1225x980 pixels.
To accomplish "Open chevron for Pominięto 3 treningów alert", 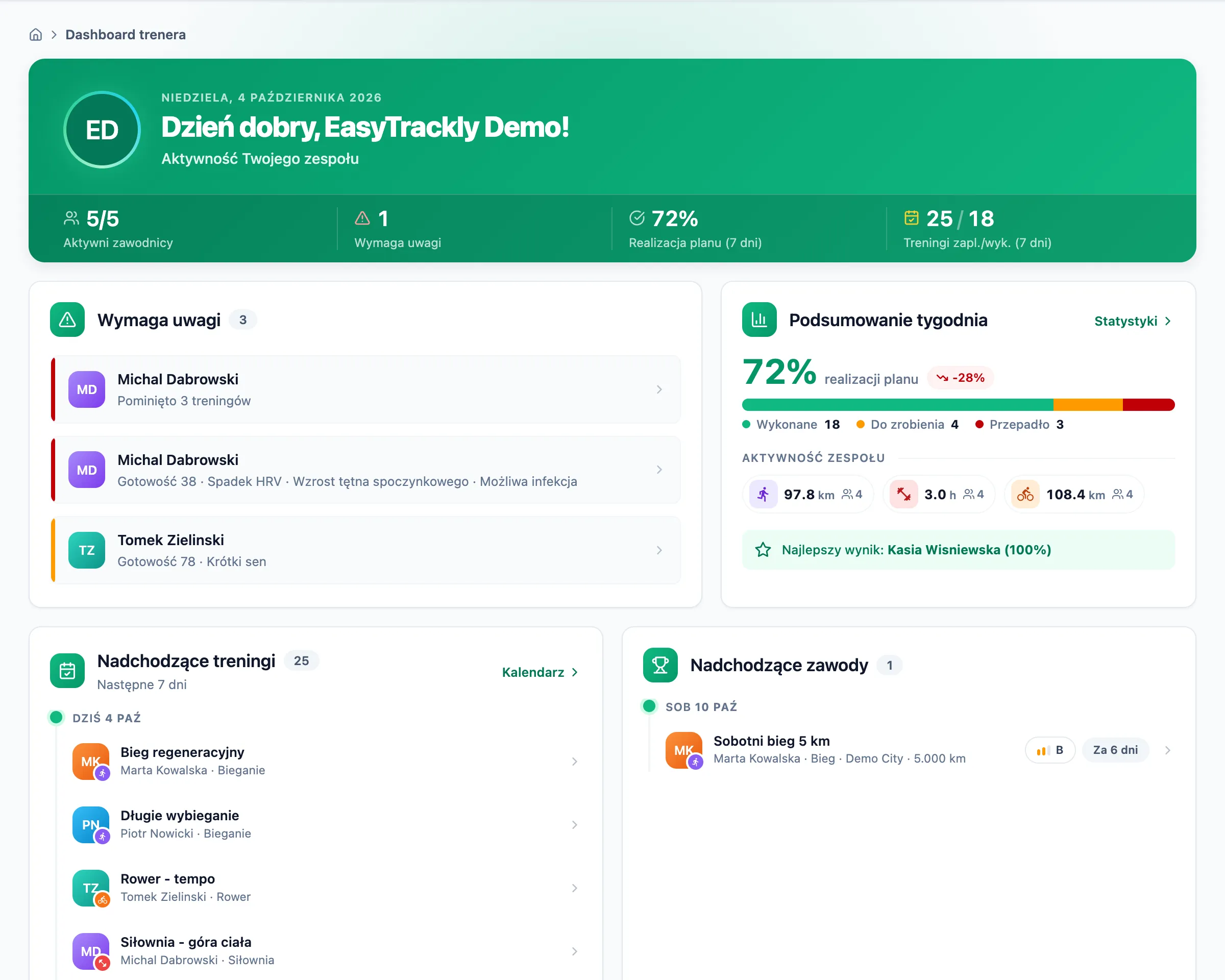I will 659,390.
